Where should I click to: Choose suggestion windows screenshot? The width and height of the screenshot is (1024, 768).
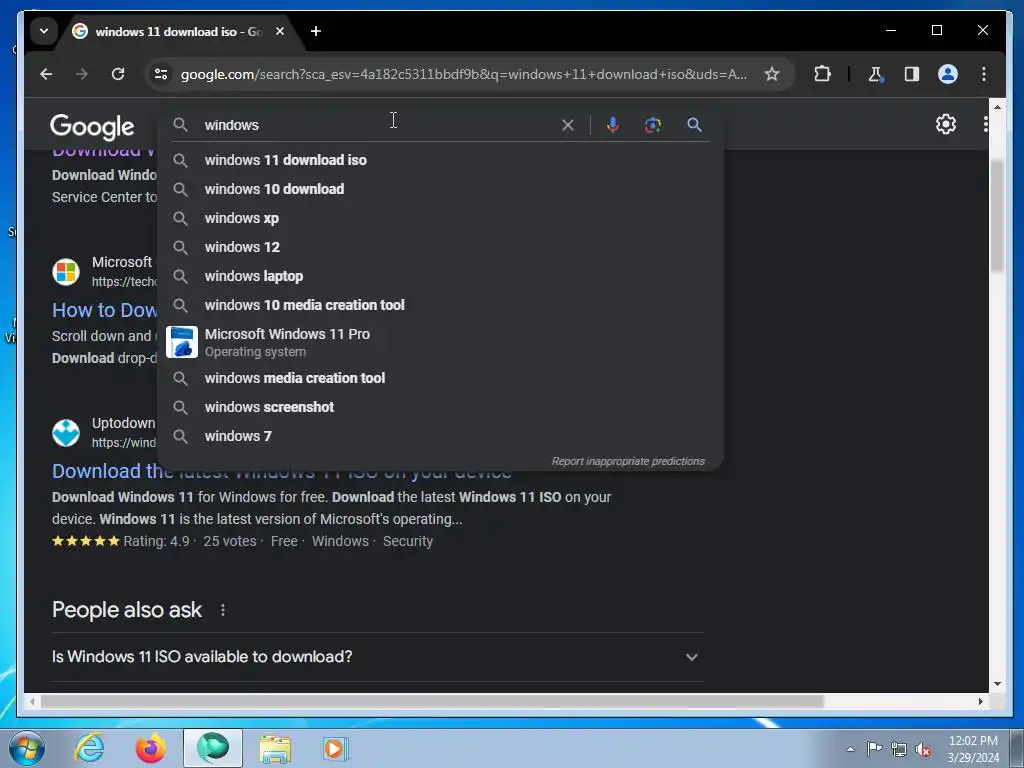pyautogui.click(x=440, y=407)
